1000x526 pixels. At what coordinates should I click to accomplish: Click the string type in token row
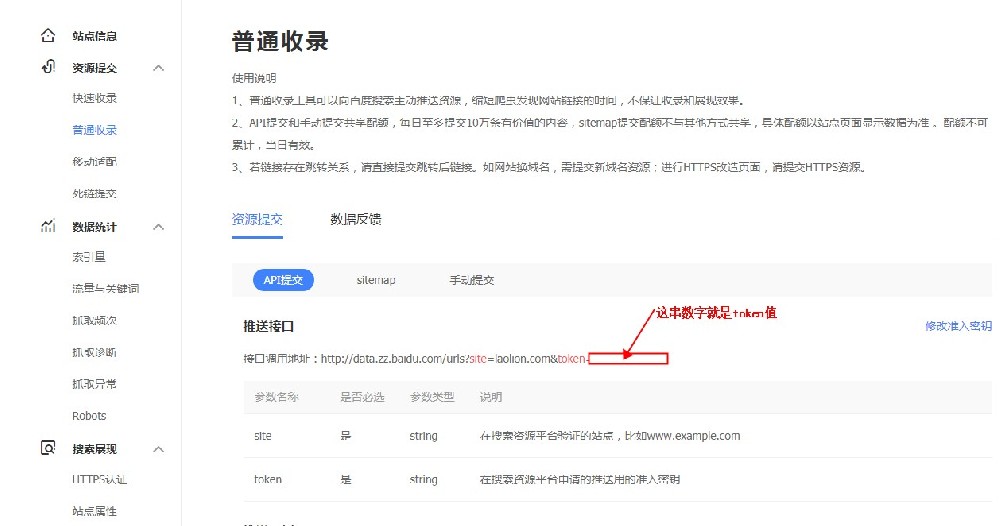423,480
